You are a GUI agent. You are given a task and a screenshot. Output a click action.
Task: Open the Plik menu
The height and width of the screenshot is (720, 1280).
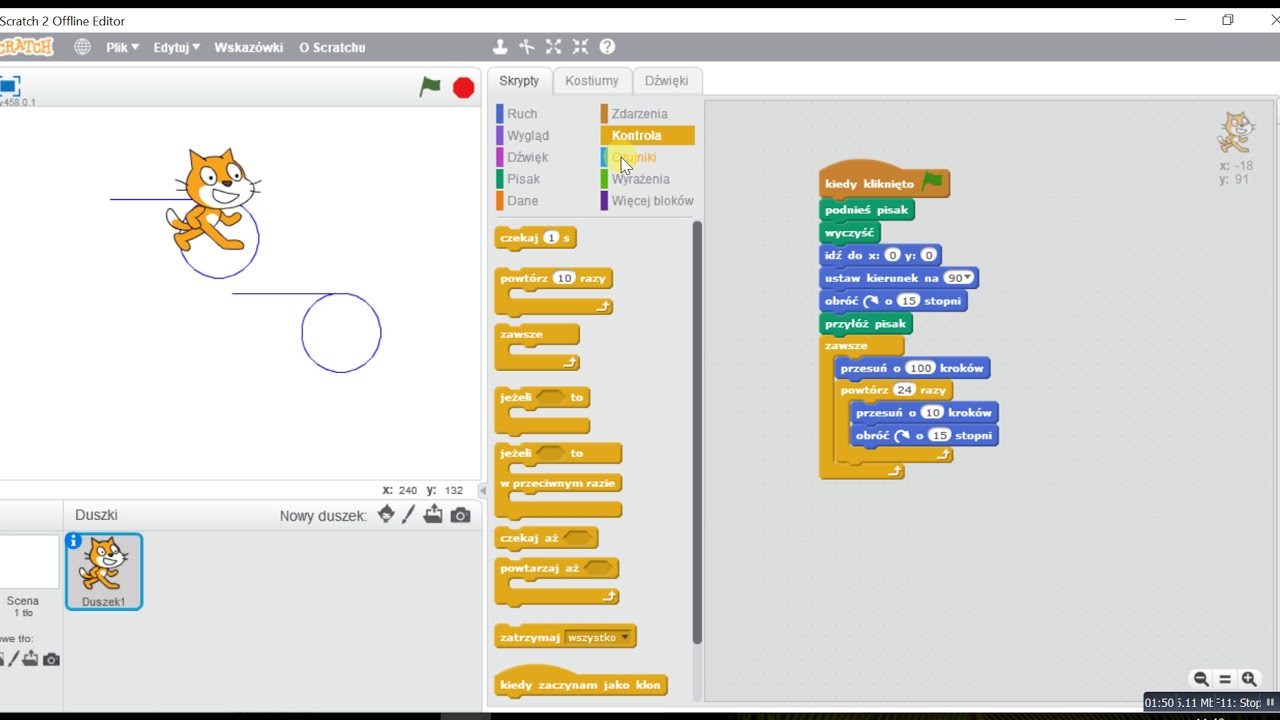122,47
